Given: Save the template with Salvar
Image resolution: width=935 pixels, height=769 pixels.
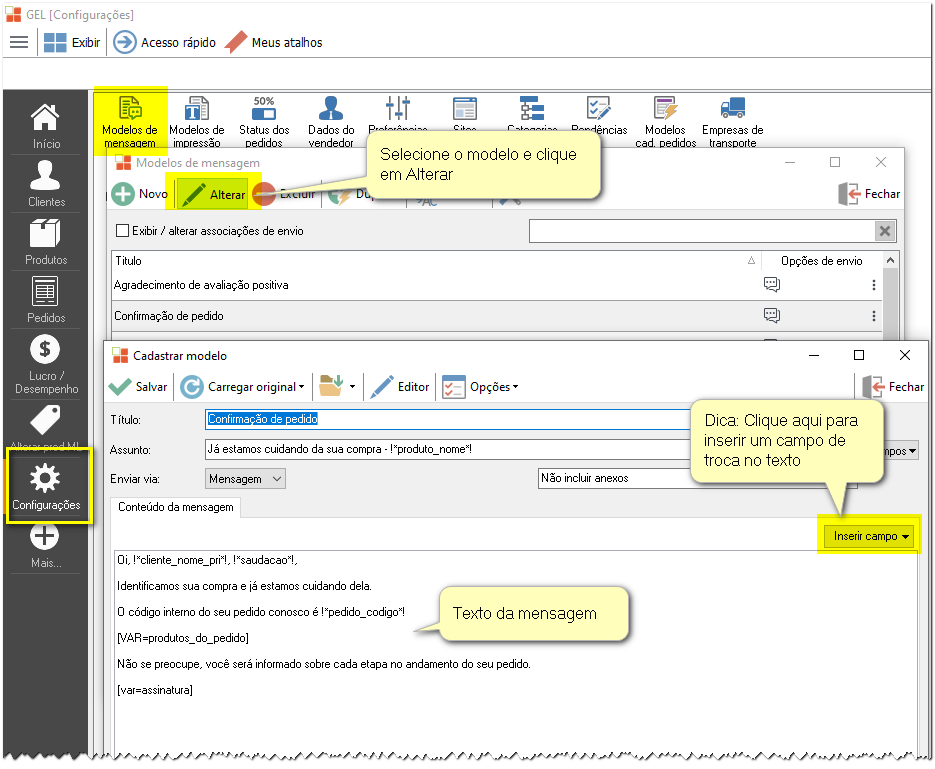Looking at the screenshot, I should (138, 387).
